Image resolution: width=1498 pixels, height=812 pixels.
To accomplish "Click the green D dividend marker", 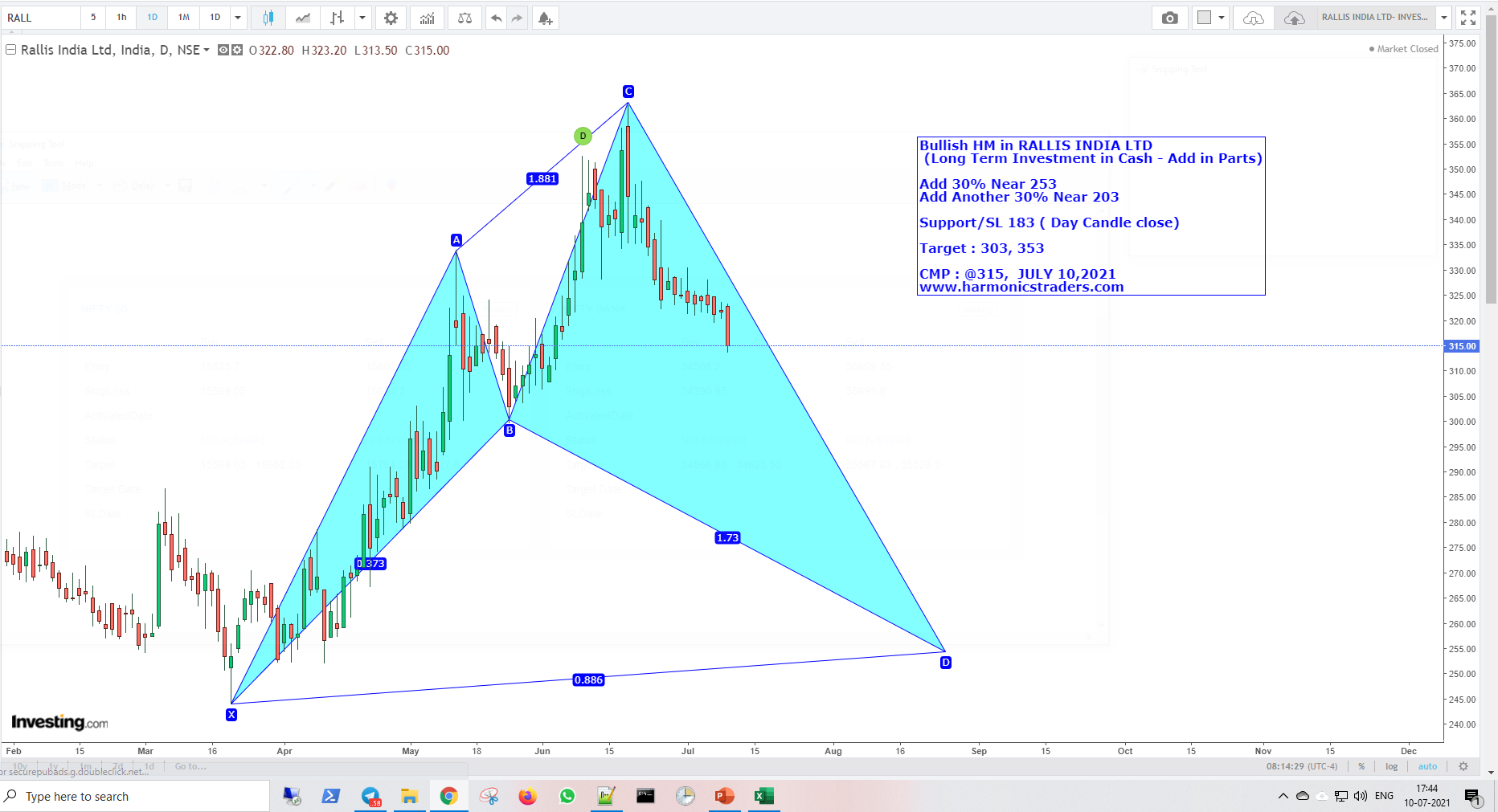I will click(583, 136).
